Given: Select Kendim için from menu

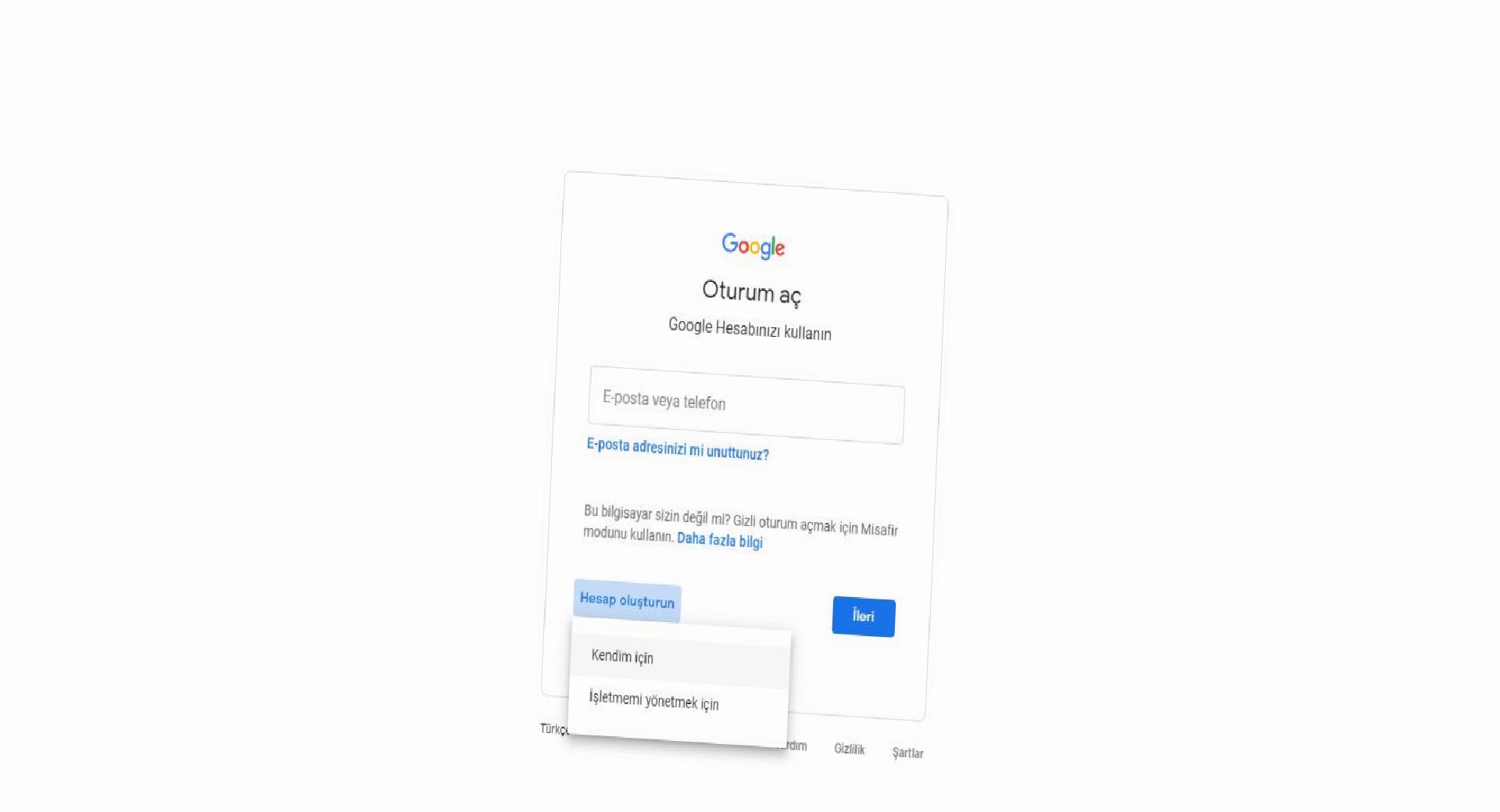Looking at the screenshot, I should click(680, 658).
